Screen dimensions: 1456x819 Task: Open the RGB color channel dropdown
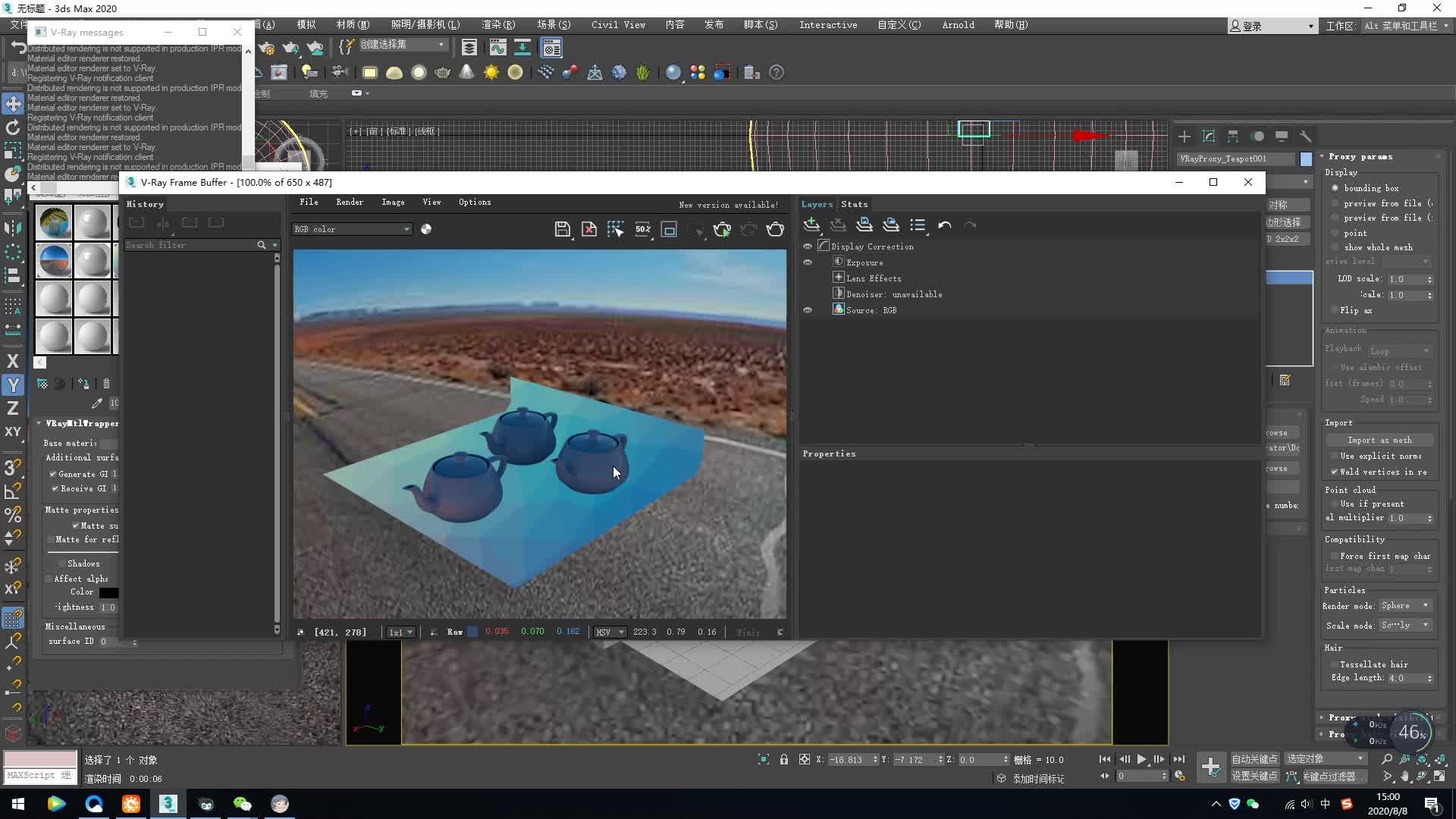pos(352,229)
